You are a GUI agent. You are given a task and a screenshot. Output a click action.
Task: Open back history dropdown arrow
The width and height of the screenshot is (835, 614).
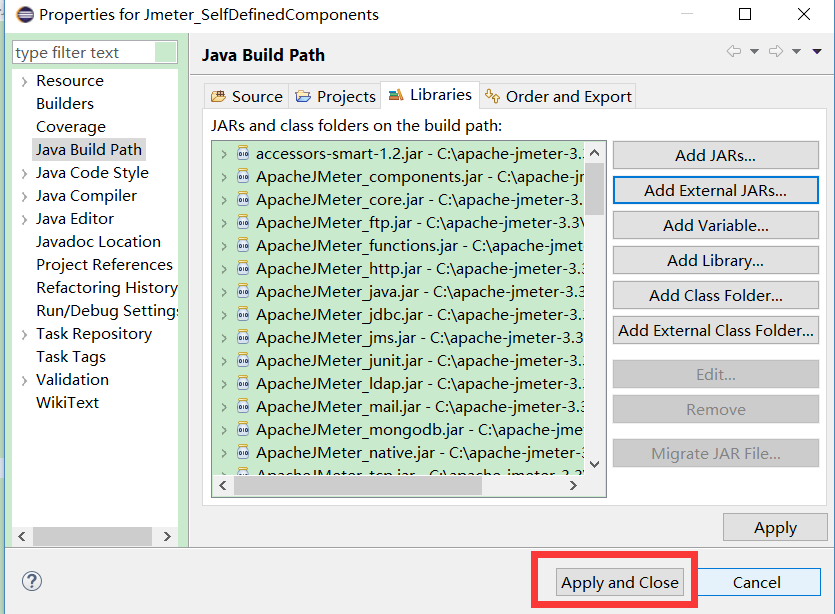[754, 52]
